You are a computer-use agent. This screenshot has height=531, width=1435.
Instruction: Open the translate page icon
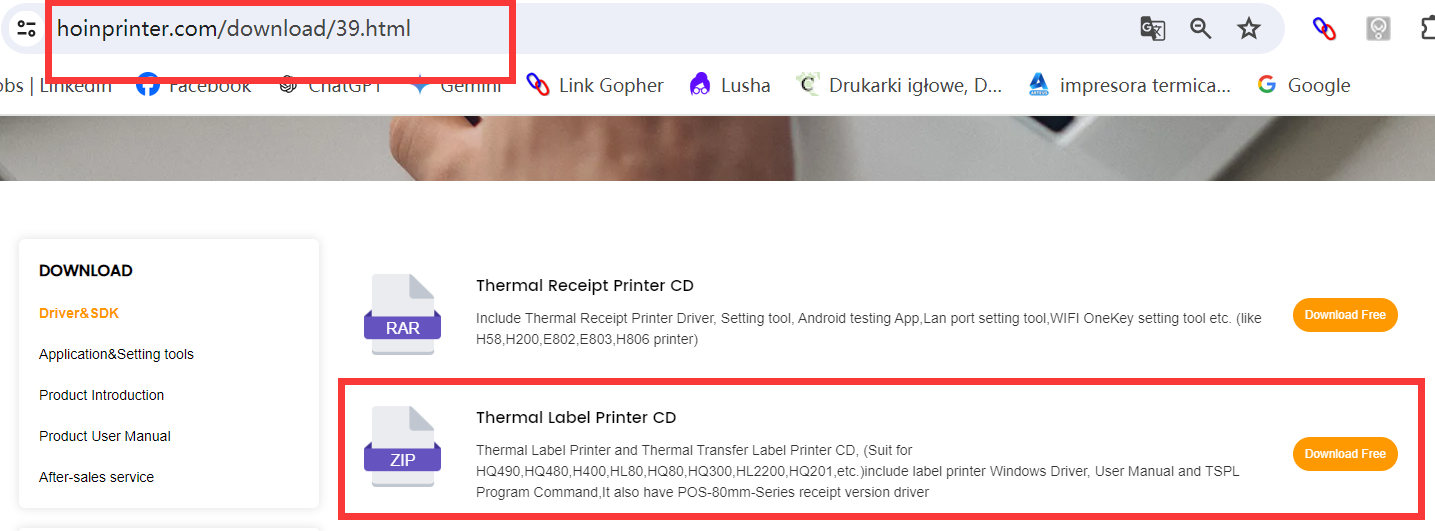(1153, 28)
